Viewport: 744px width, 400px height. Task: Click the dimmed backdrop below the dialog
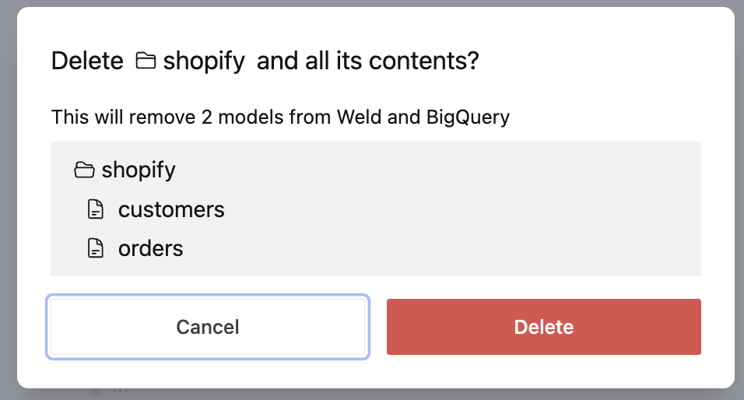(x=400, y=394)
